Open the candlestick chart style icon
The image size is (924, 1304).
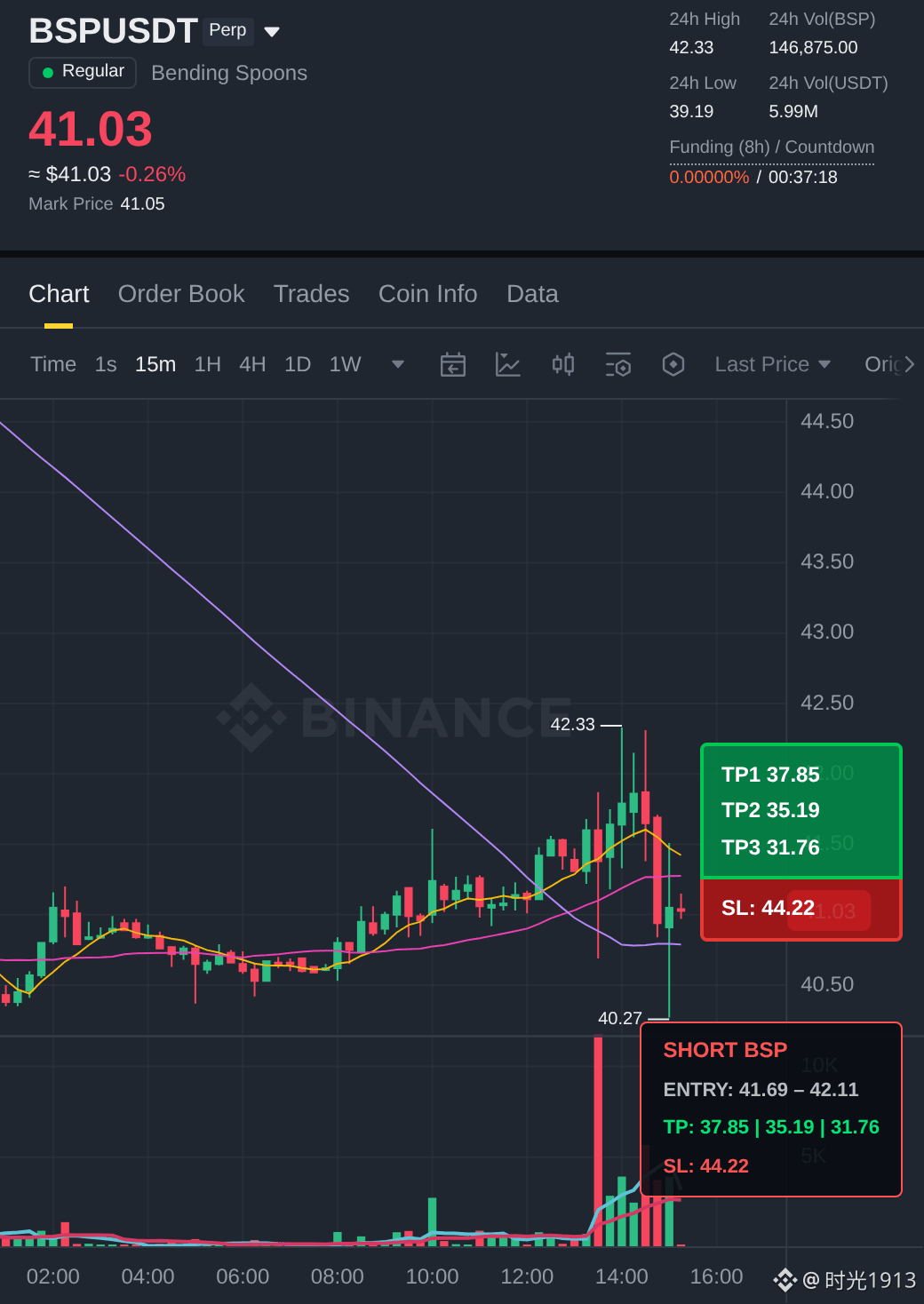tap(563, 364)
